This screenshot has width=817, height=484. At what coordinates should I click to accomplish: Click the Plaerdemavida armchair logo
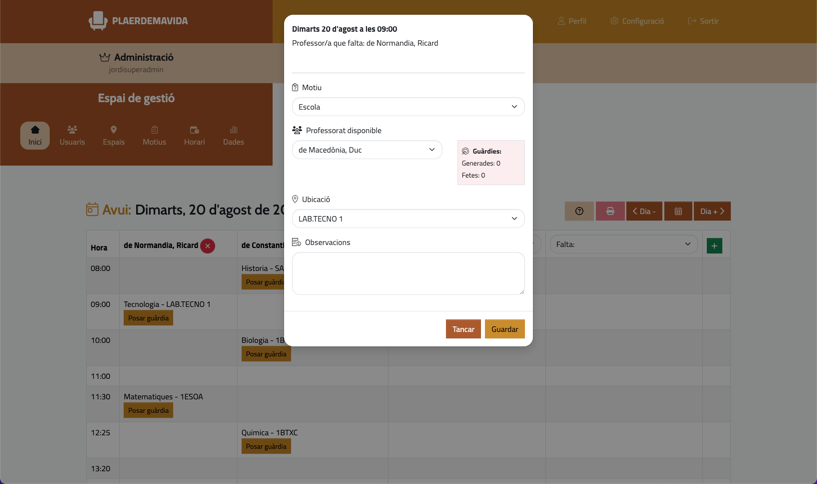tap(98, 20)
